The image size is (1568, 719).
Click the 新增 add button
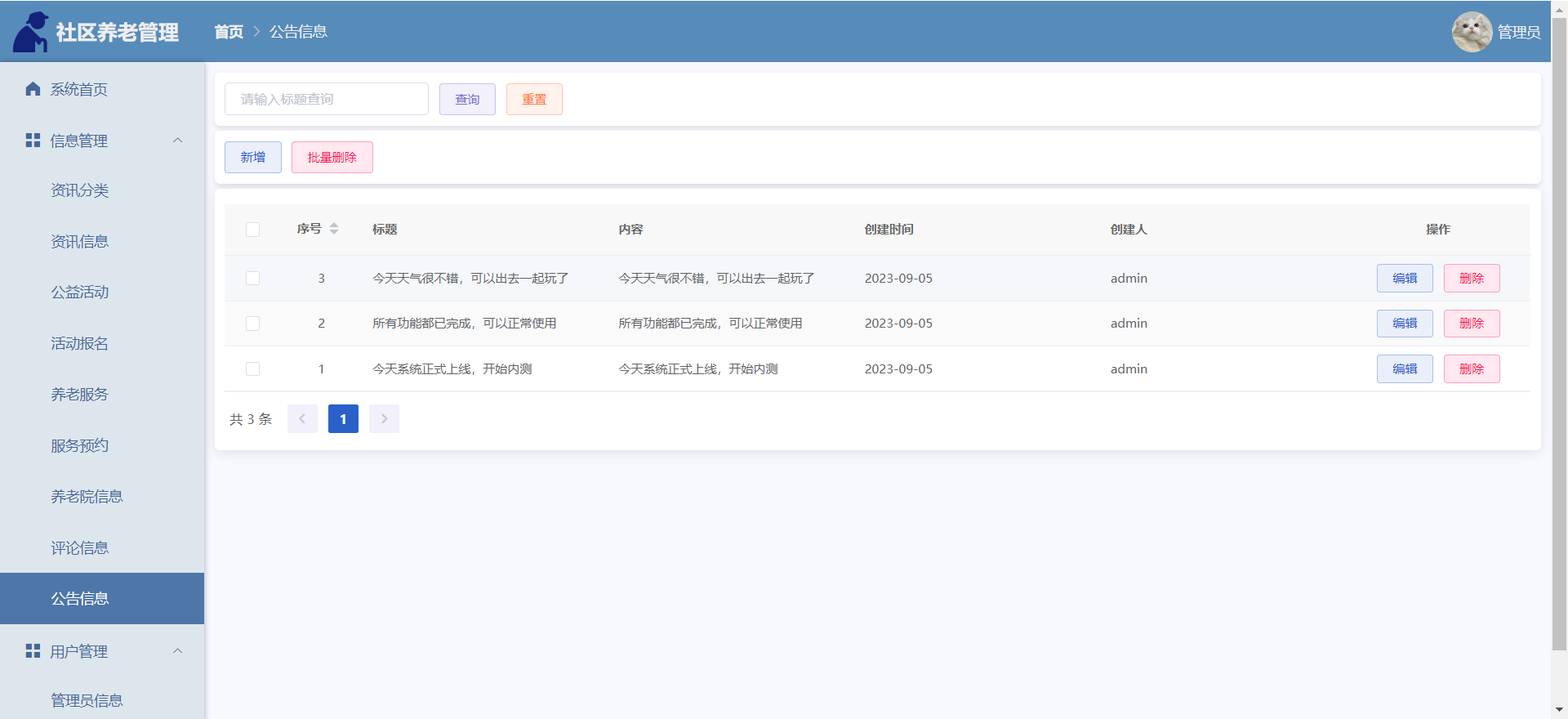point(253,157)
